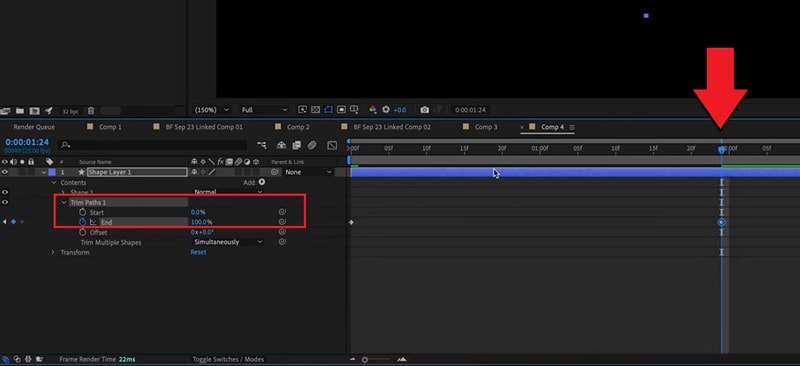This screenshot has width=800, height=366.
Task: Expand the Transform group
Action: [53, 253]
